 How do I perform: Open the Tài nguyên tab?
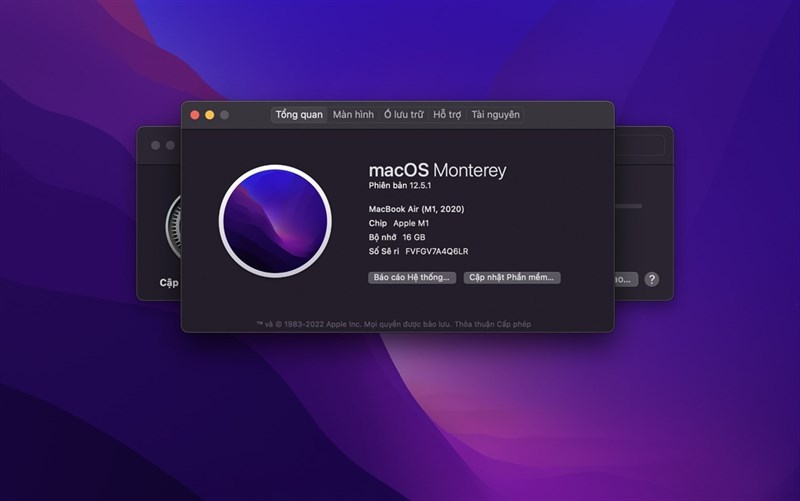[495, 115]
